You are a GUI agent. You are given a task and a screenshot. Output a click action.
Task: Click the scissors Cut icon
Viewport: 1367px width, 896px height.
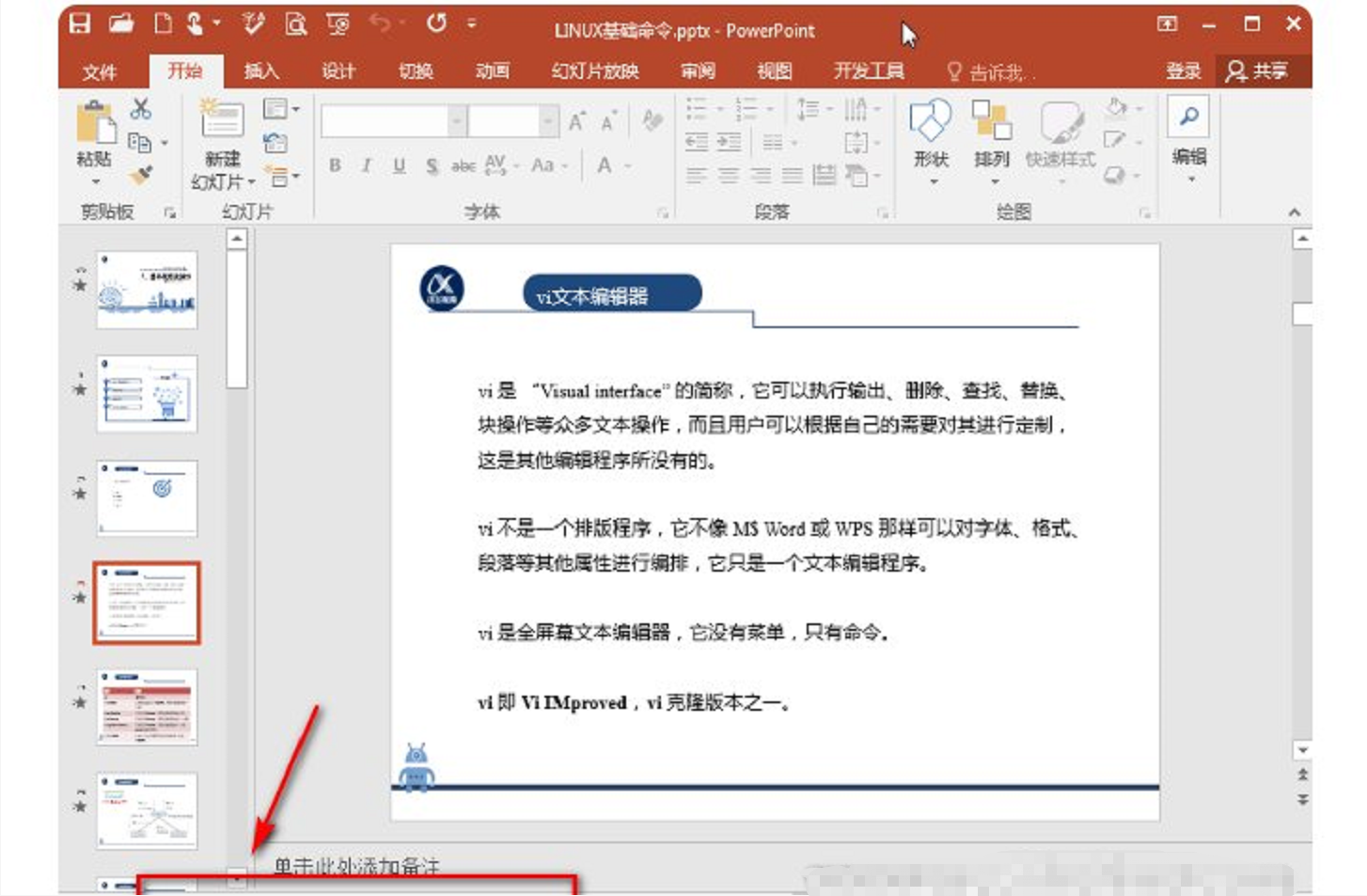pyautogui.click(x=141, y=109)
